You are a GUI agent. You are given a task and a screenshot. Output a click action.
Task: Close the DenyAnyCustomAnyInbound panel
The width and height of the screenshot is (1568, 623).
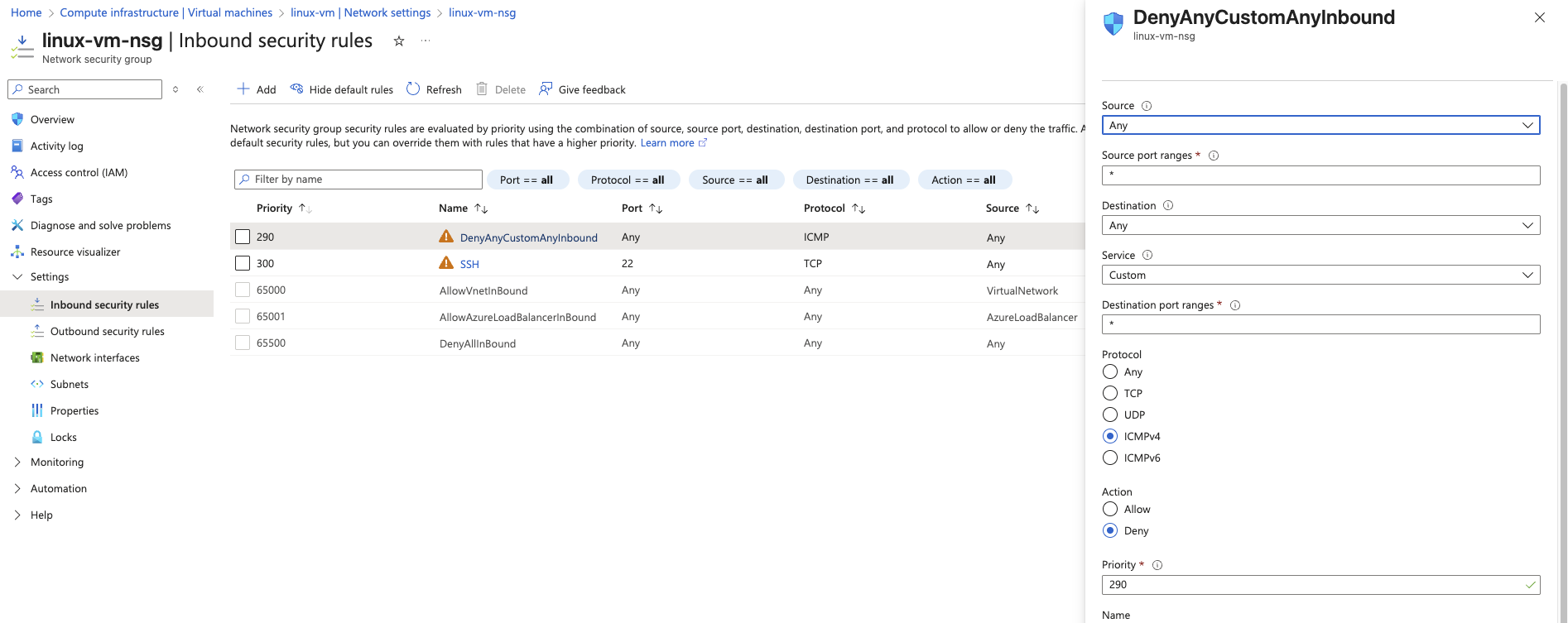tap(1540, 17)
